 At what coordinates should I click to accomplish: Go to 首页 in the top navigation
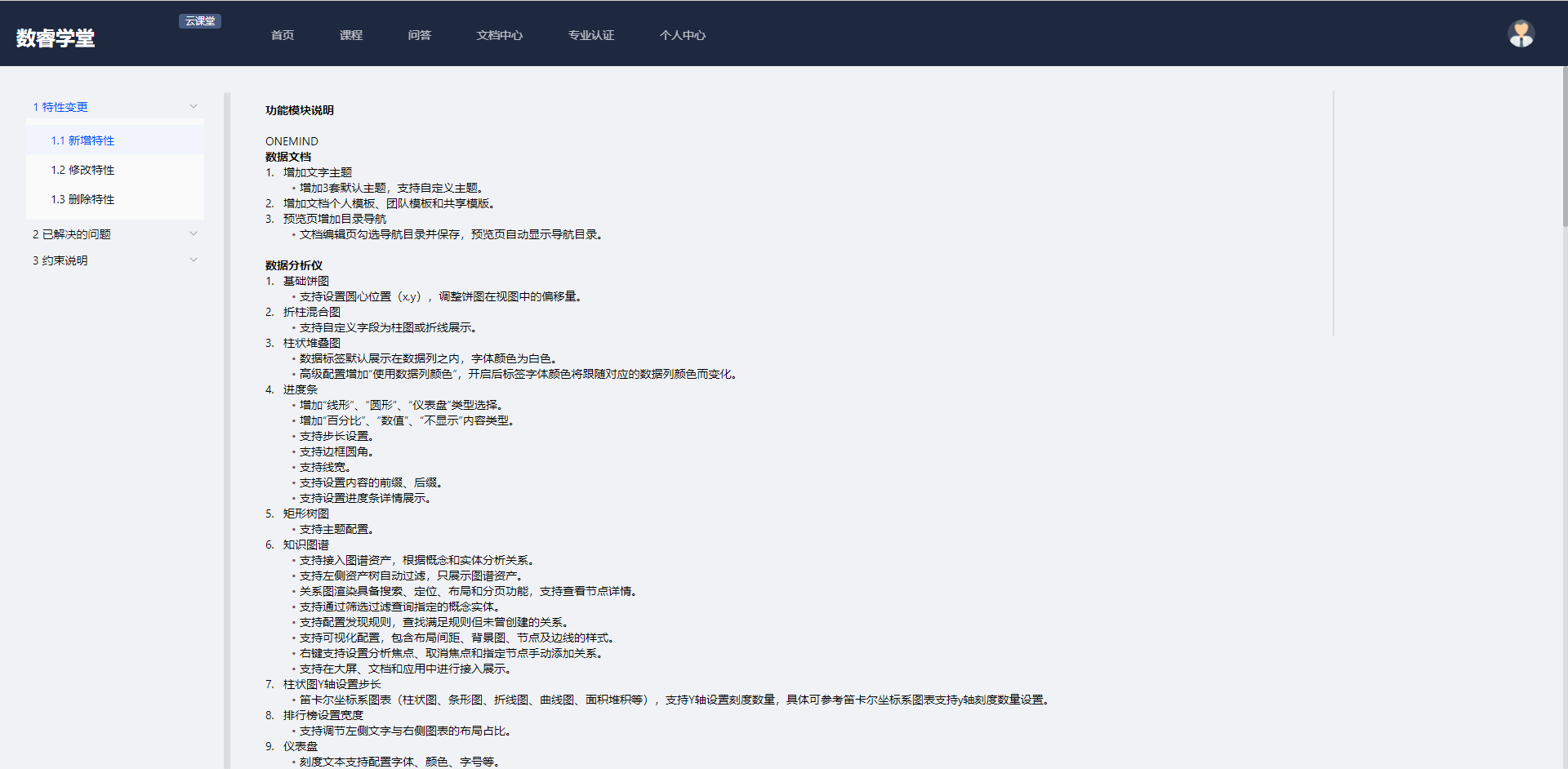(283, 35)
